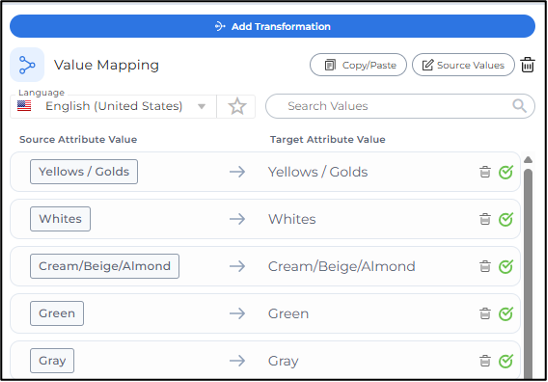Select the Gray source value chip
The image size is (548, 382).
click(52, 361)
